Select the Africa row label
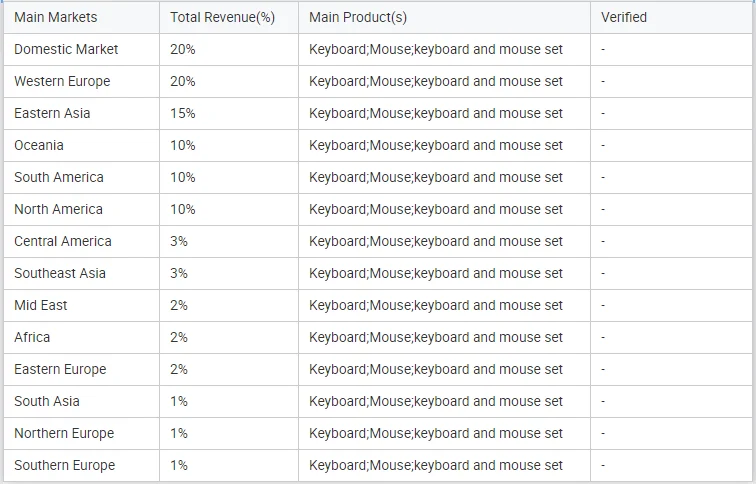756x484 pixels. 32,337
